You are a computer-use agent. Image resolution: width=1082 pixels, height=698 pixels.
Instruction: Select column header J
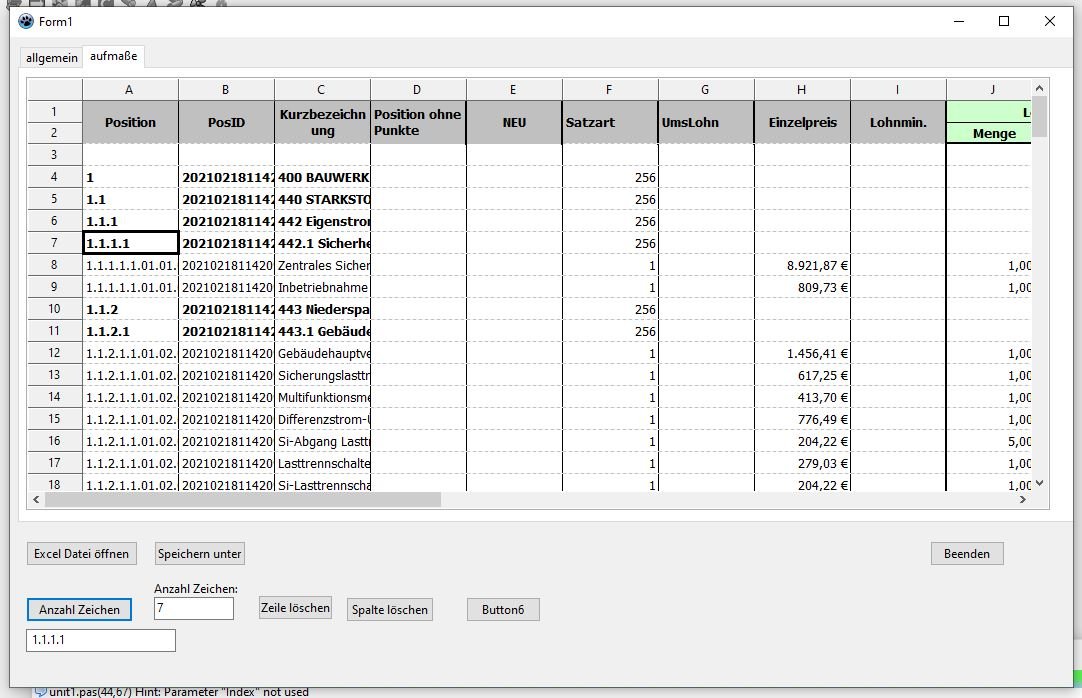click(x=989, y=90)
